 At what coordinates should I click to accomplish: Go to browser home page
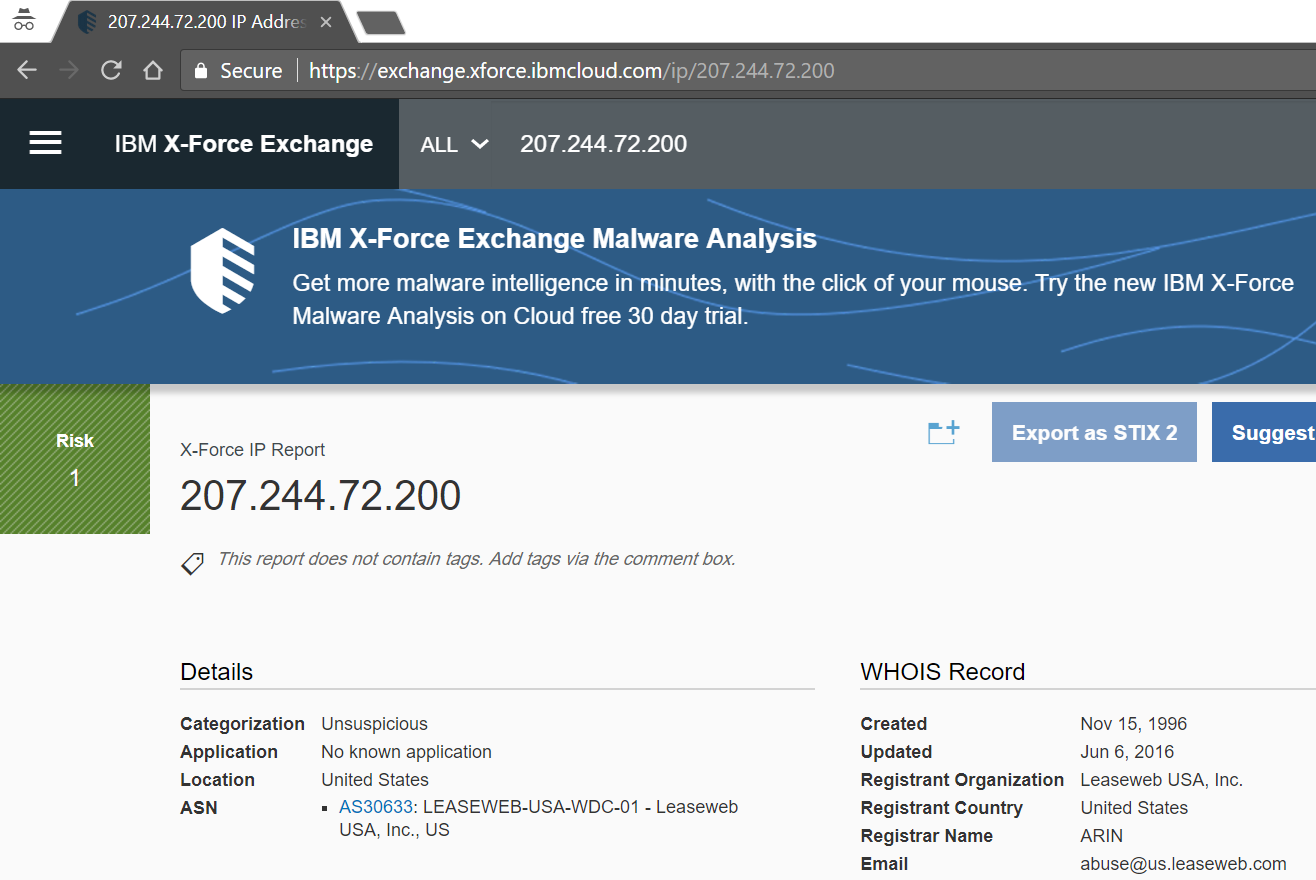(x=152, y=70)
